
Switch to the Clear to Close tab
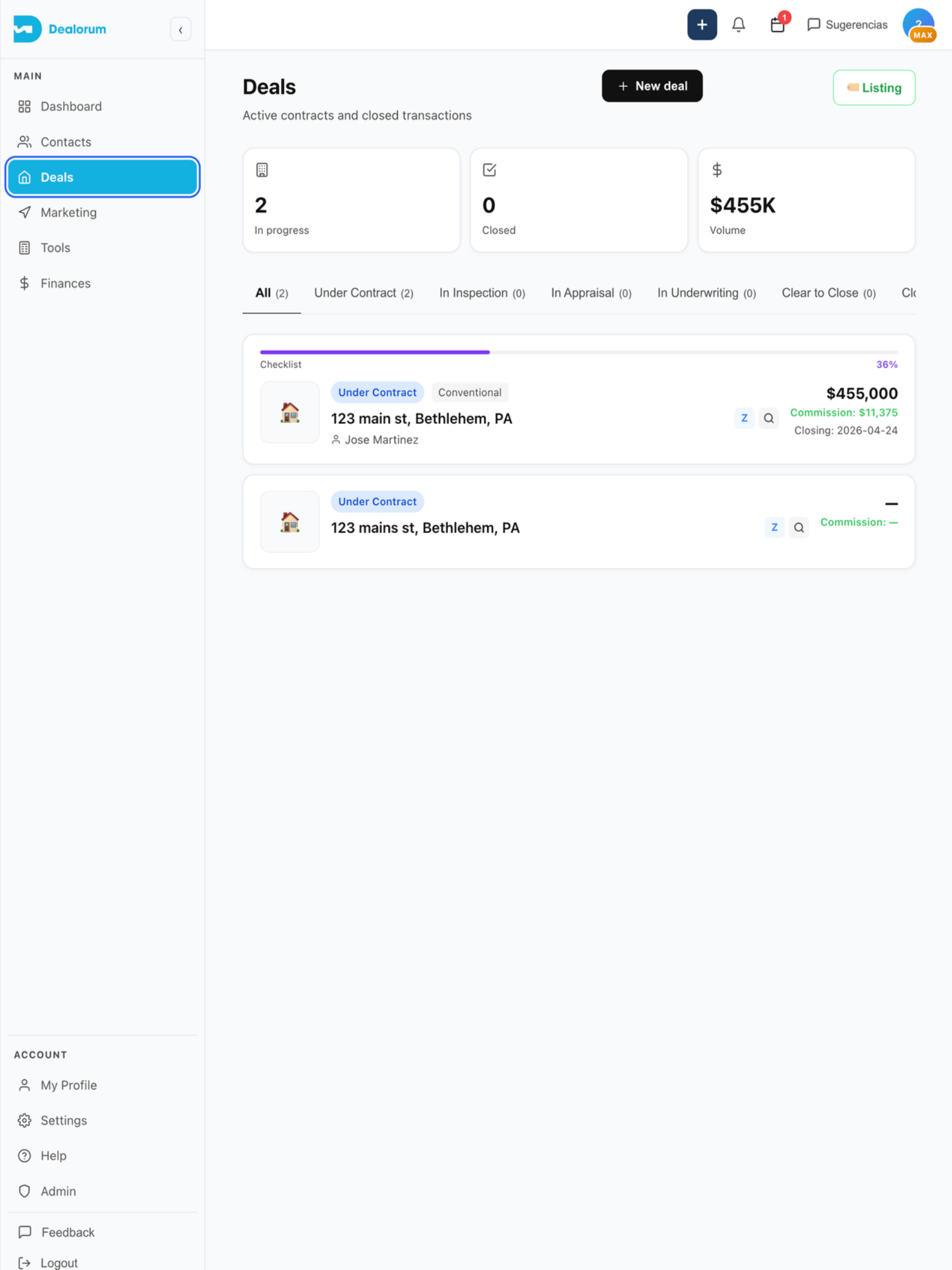click(828, 293)
